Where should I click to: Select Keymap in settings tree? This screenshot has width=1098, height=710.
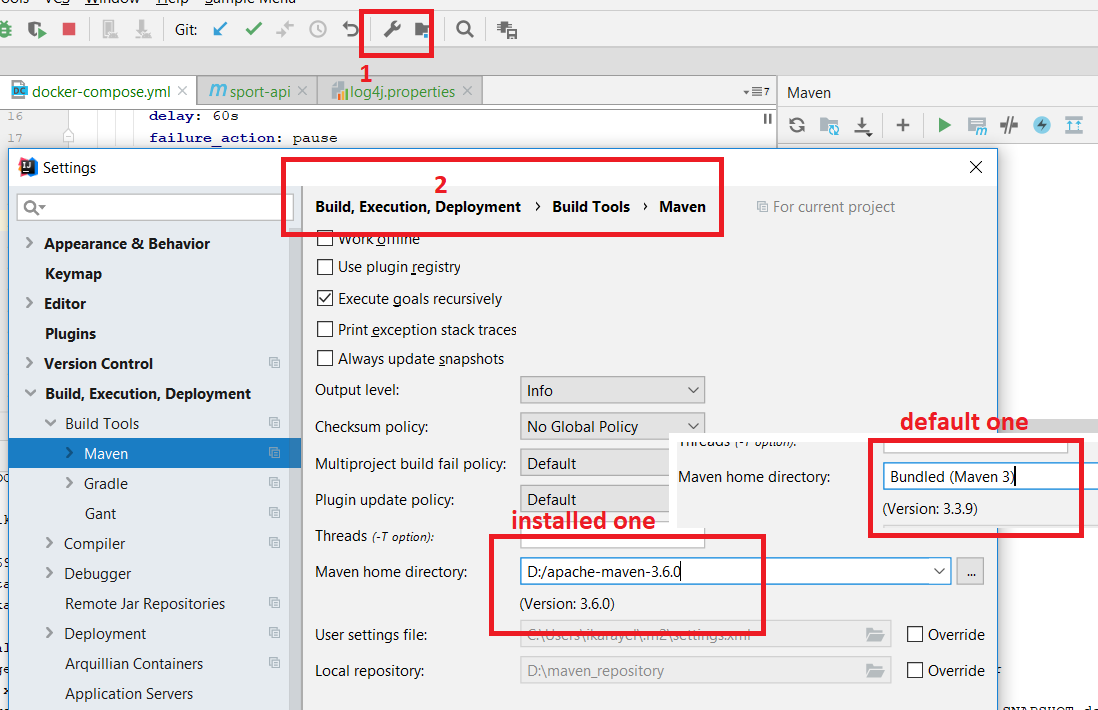pos(74,274)
